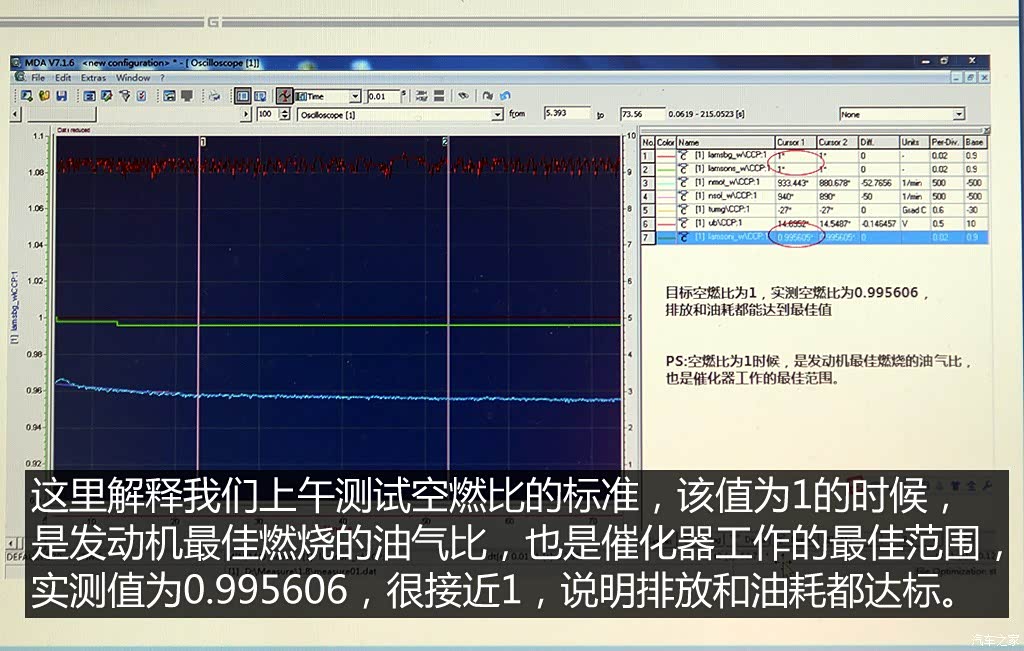
Task: Click the 'Grad C' units cell
Action: pyautogui.click(x=914, y=210)
